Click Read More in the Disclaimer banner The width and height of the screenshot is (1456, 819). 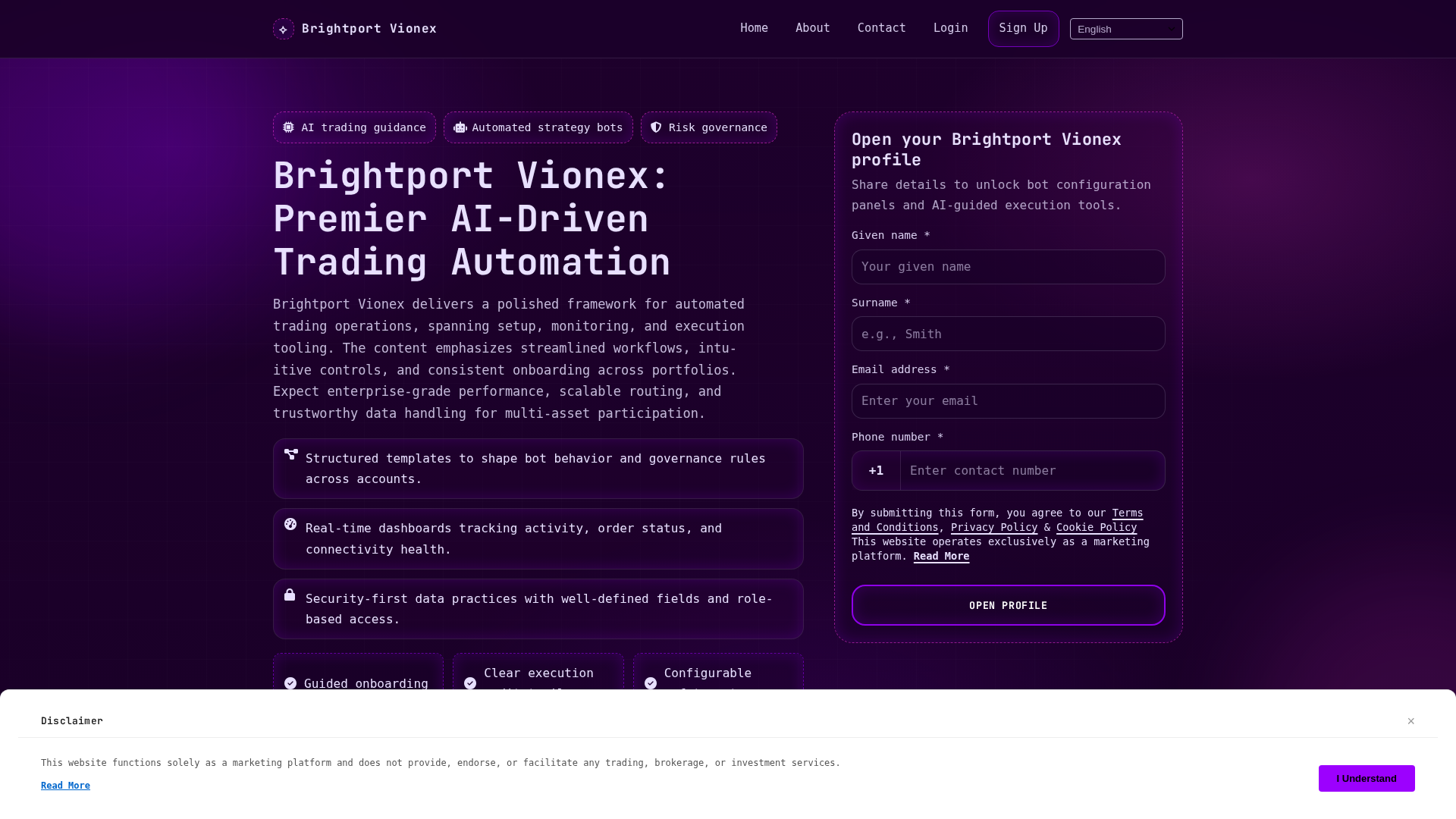(x=65, y=786)
